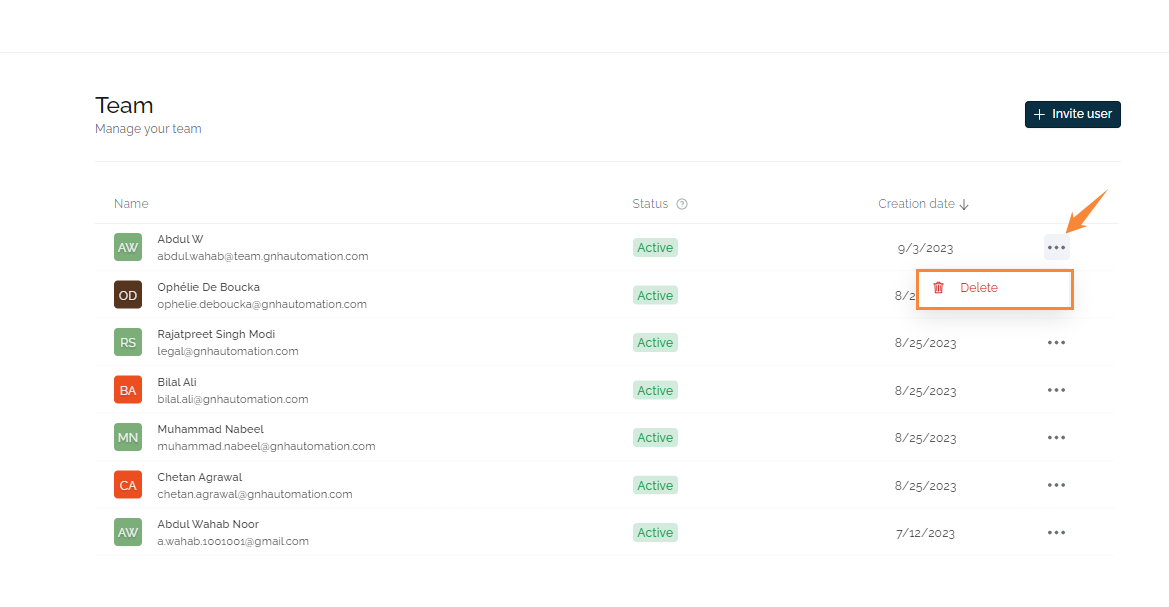Image resolution: width=1169 pixels, height=607 pixels.
Task: Click the Status help question mark icon
Action: [682, 204]
